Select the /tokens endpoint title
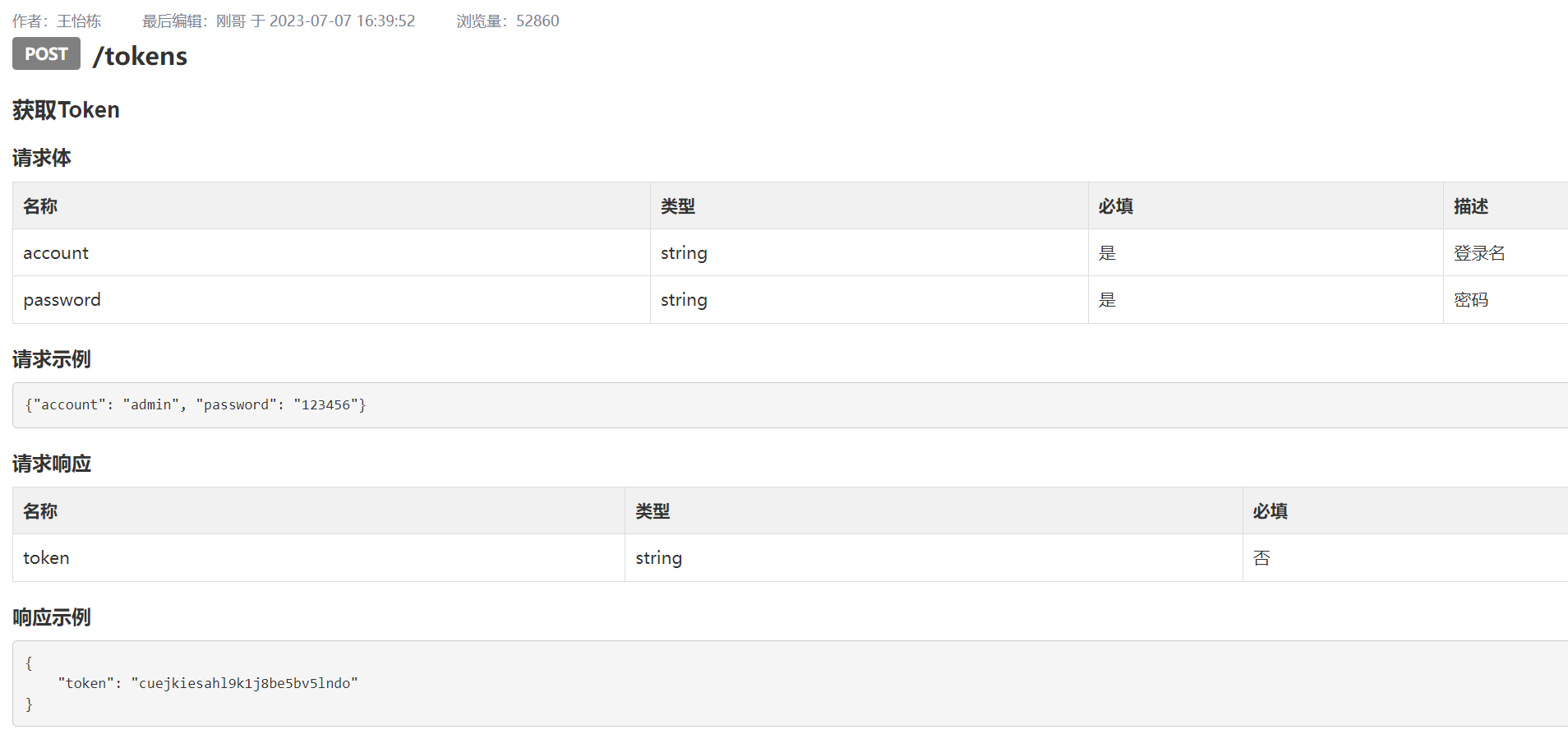1568x739 pixels. (x=140, y=56)
